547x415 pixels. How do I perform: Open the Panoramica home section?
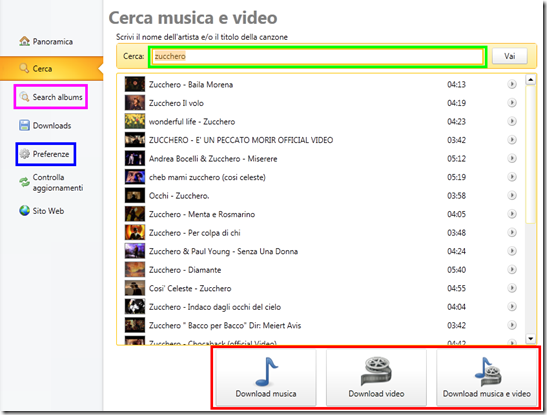(x=46, y=42)
